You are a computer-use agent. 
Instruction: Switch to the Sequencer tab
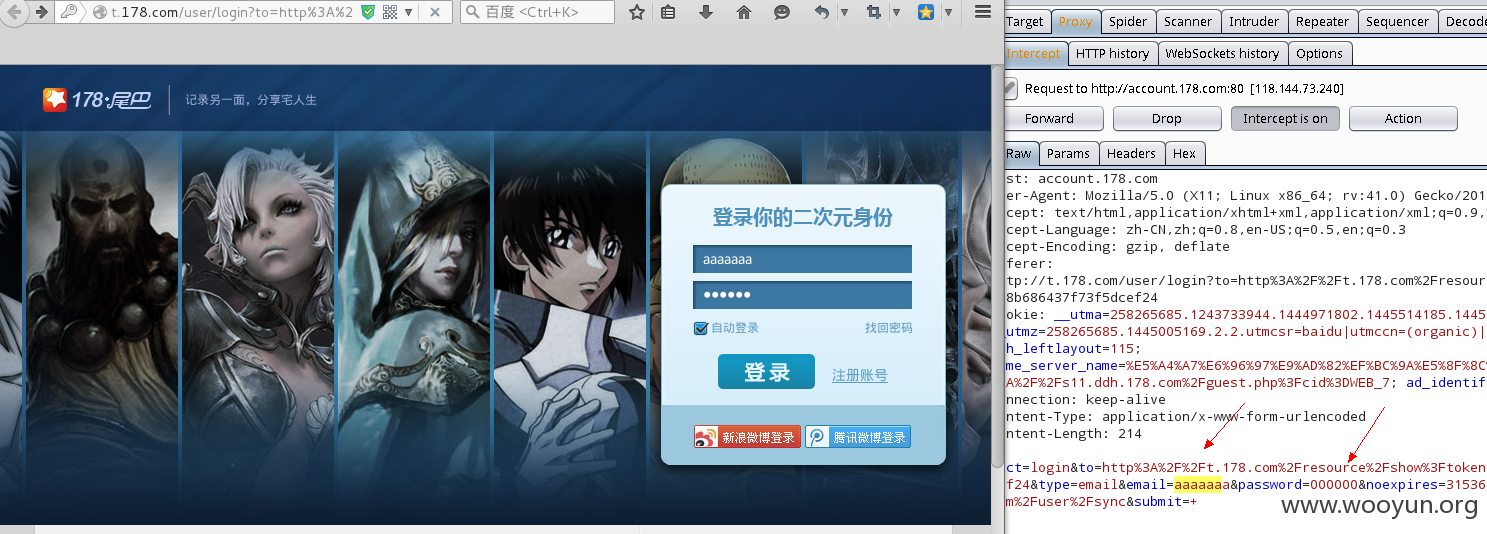pyautogui.click(x=1398, y=21)
